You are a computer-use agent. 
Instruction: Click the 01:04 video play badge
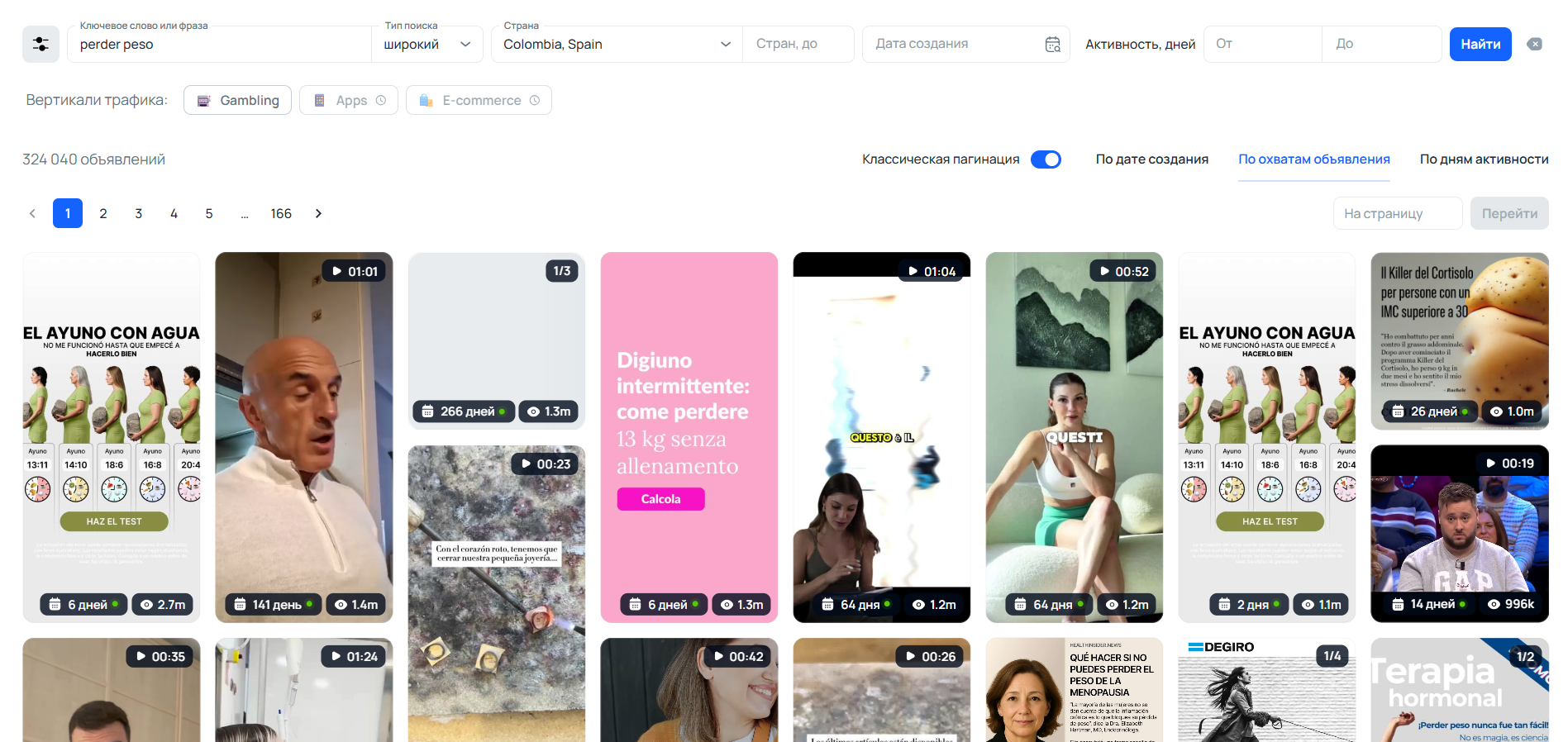(931, 271)
